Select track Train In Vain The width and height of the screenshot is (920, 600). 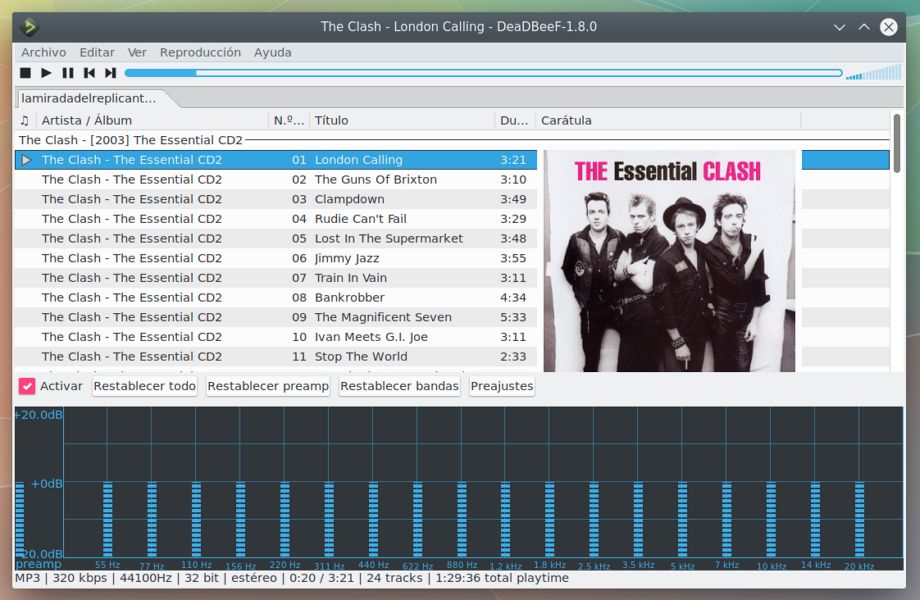pyautogui.click(x=276, y=277)
